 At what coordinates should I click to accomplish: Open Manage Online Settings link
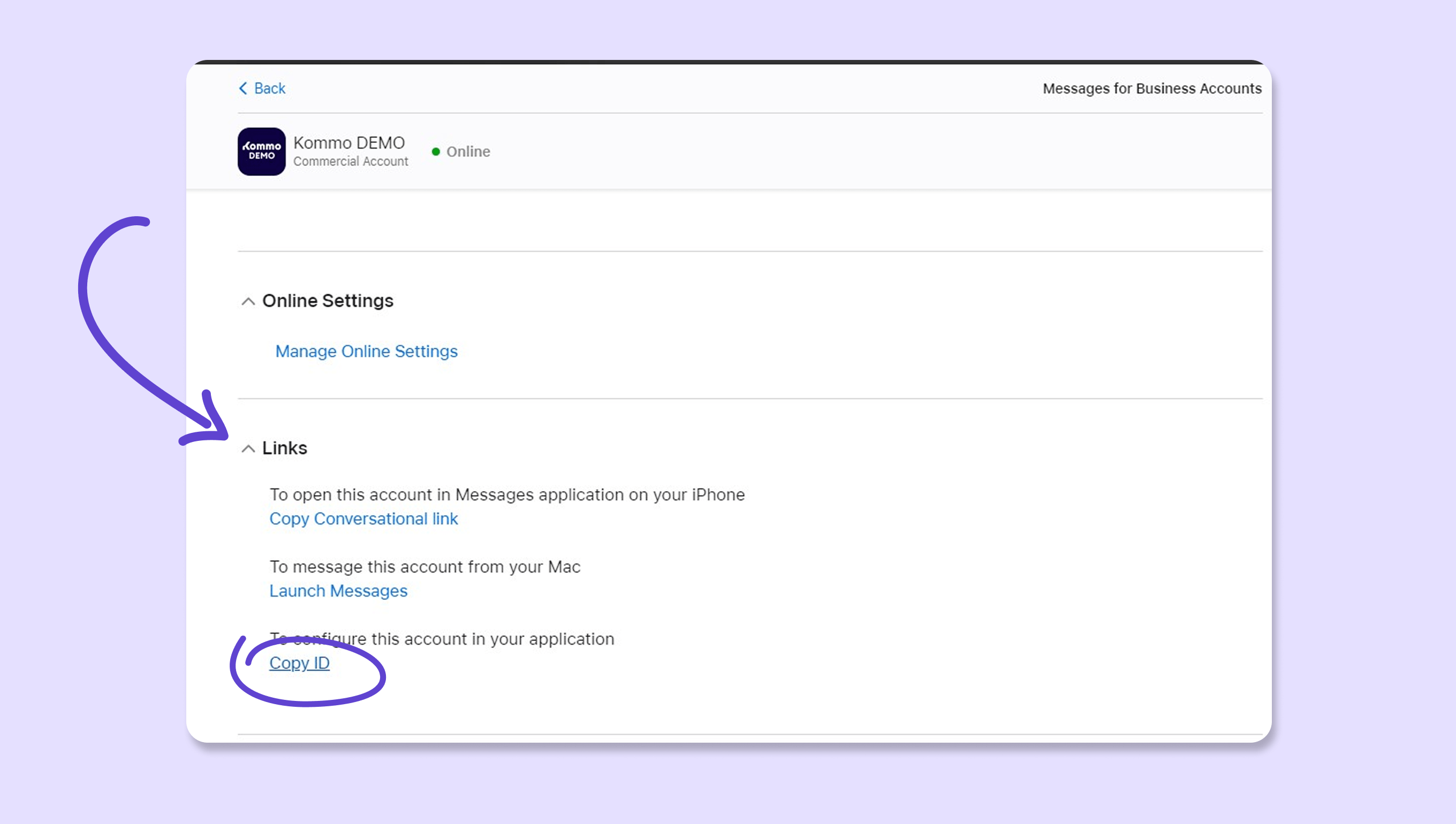click(366, 352)
